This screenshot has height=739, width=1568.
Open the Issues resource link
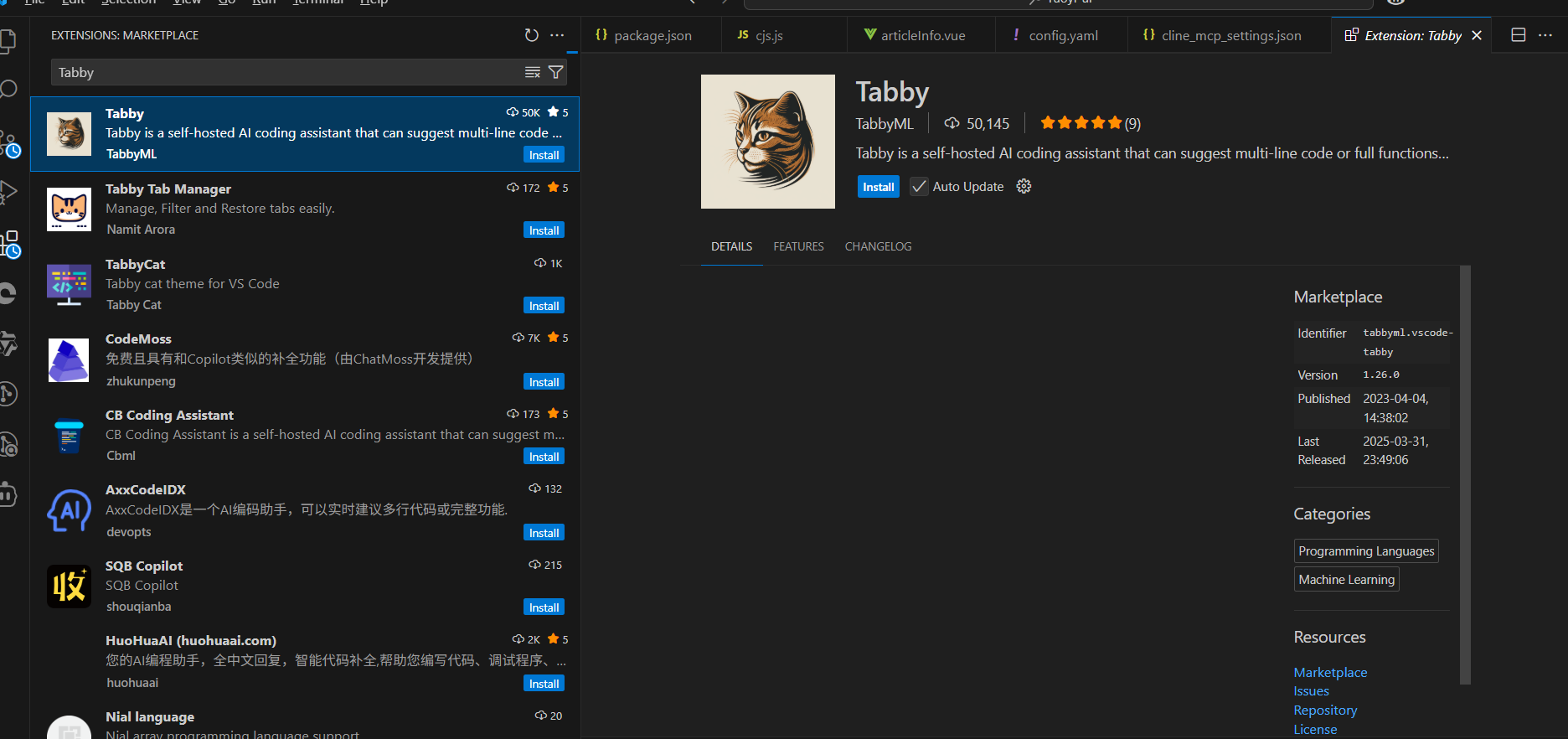click(1311, 691)
